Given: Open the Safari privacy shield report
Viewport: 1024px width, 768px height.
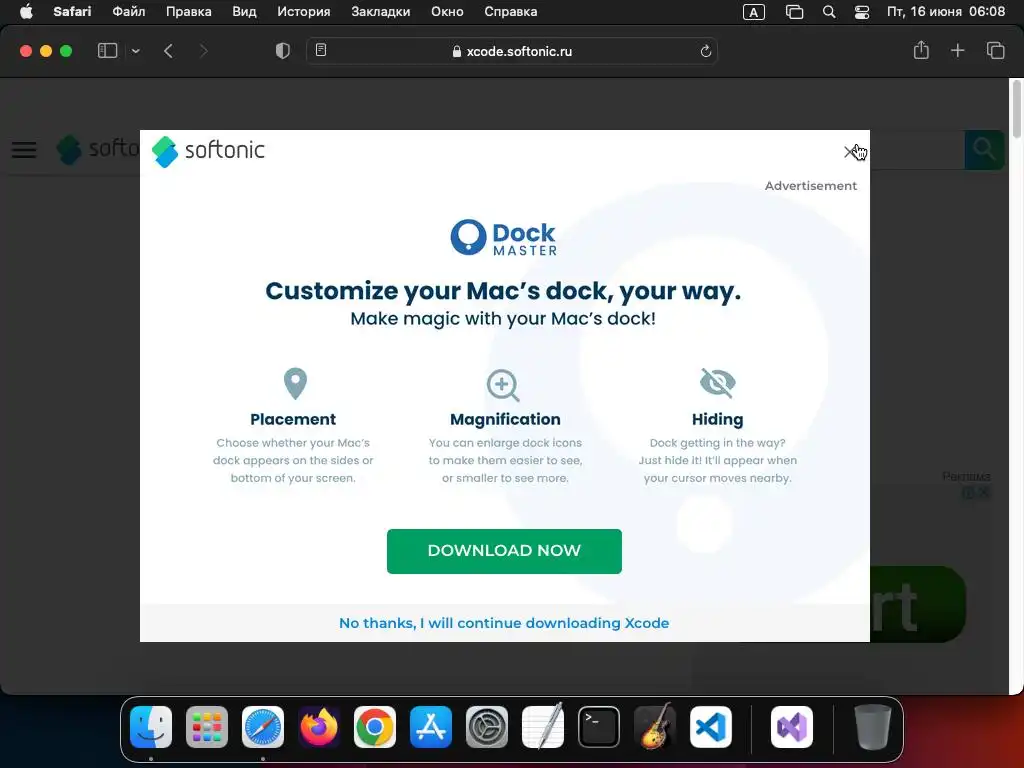Looking at the screenshot, I should pyautogui.click(x=283, y=51).
